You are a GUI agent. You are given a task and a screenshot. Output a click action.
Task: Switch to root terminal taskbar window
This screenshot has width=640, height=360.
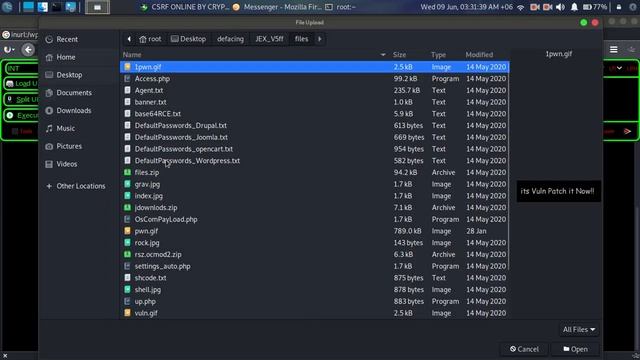pyautogui.click(x=341, y=7)
